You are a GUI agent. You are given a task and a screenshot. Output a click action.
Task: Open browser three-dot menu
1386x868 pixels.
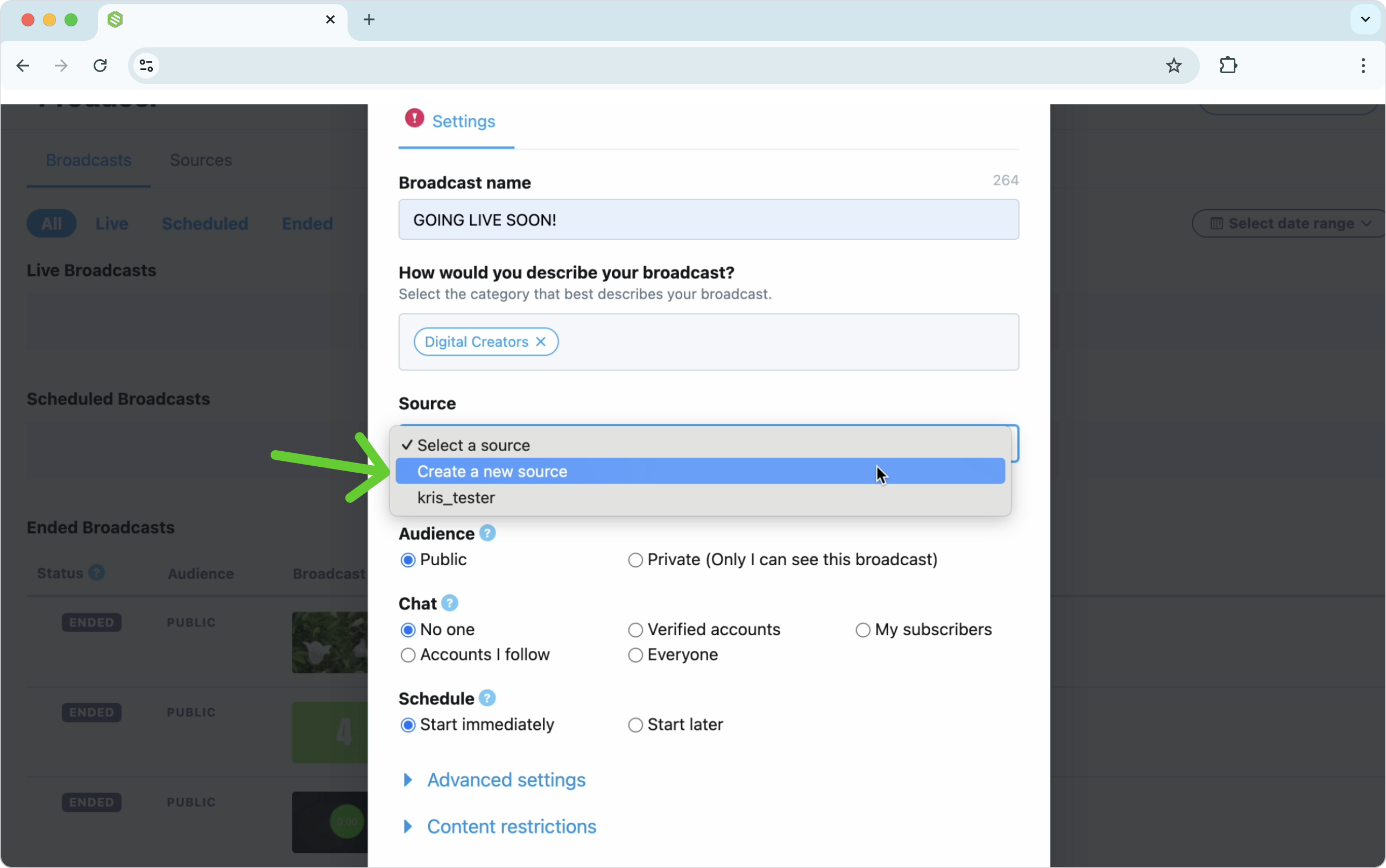1363,66
